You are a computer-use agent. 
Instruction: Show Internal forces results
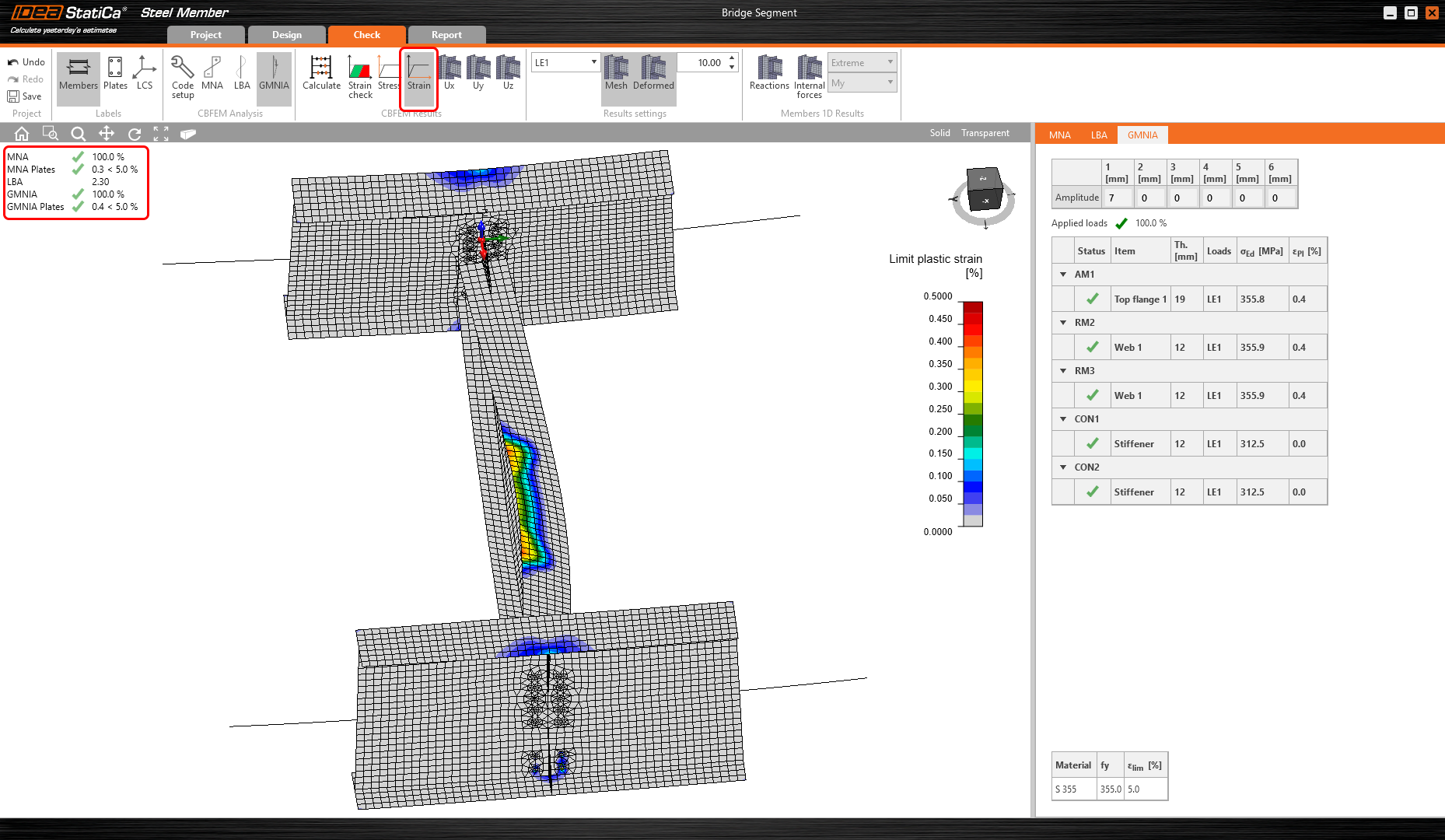(x=809, y=77)
